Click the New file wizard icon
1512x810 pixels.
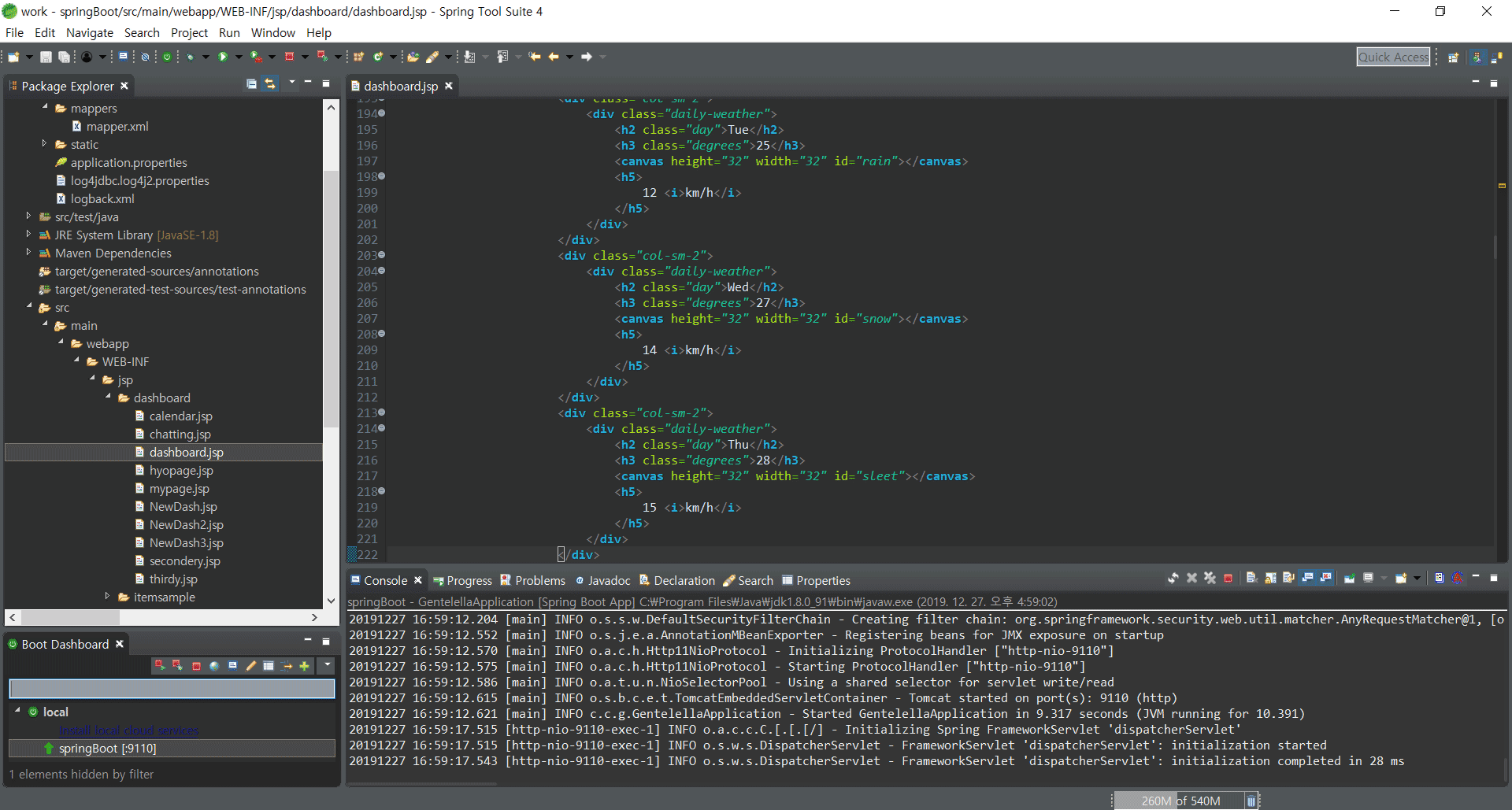13,57
